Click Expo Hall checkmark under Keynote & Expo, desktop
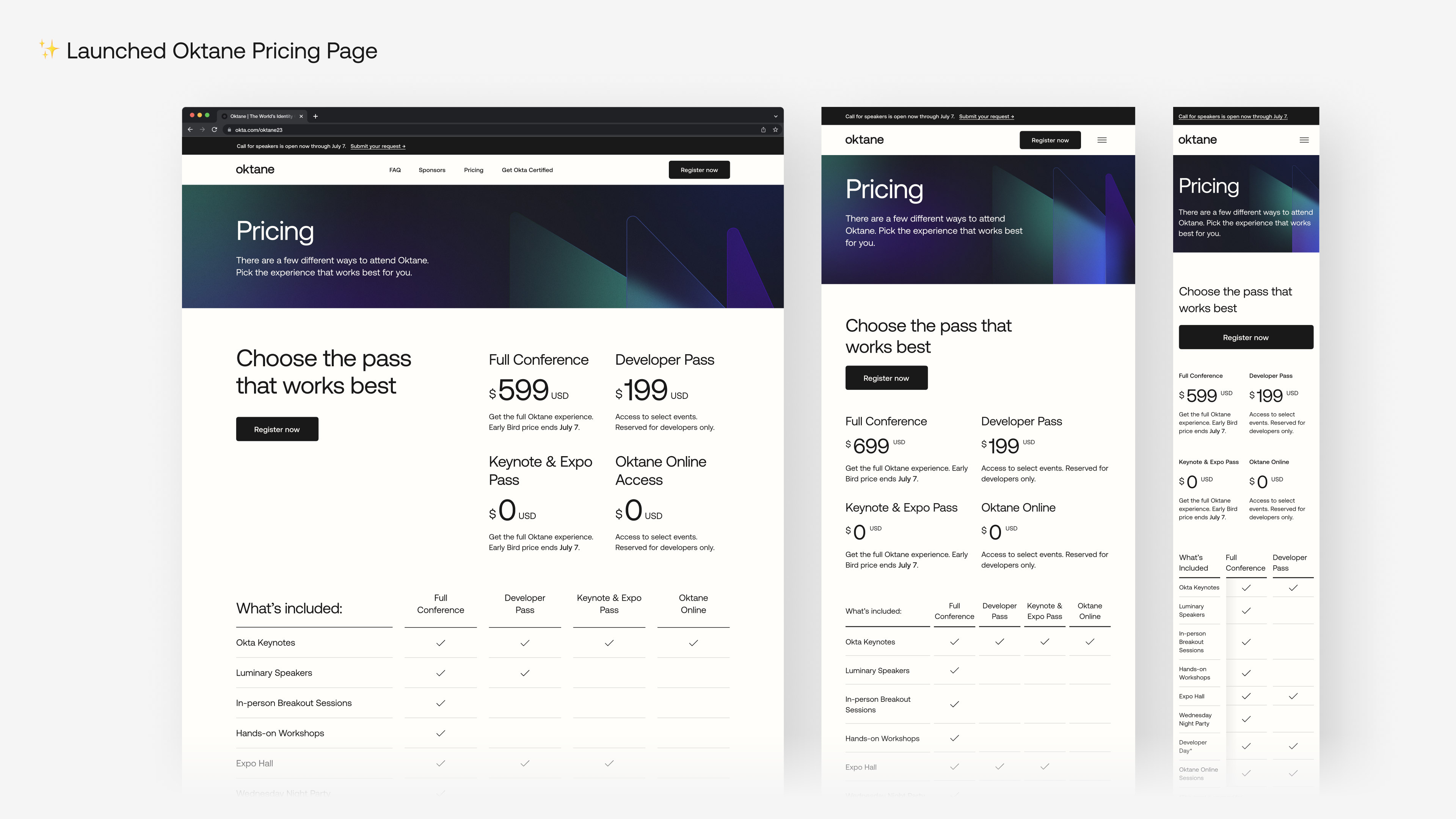The height and width of the screenshot is (819, 1456). click(609, 763)
